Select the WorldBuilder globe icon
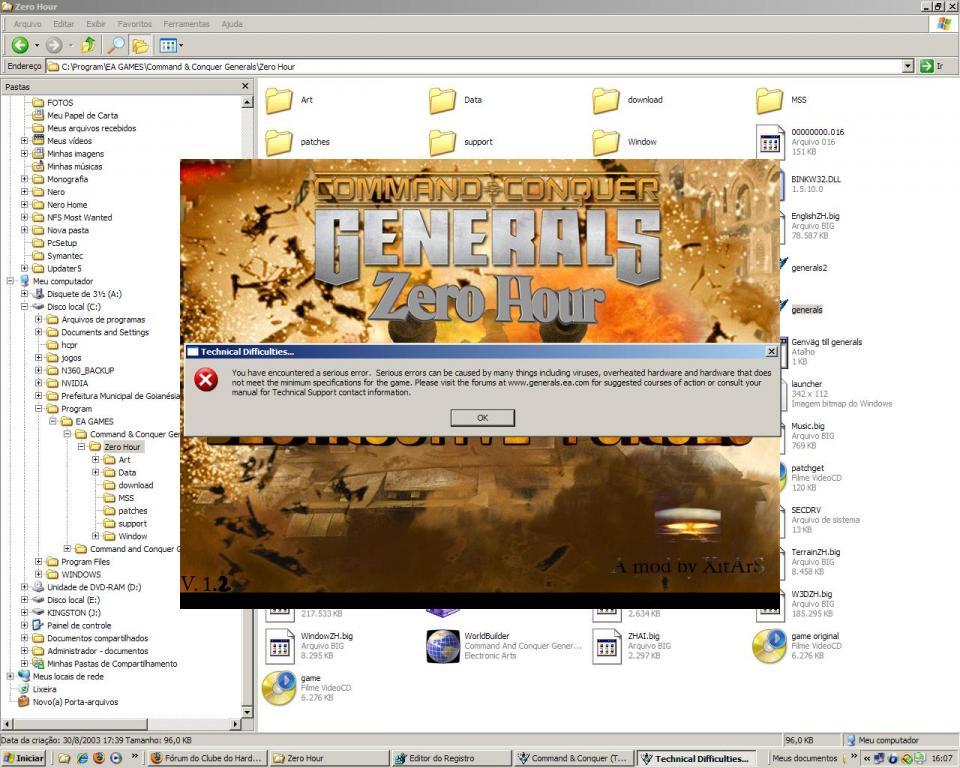 [443, 646]
